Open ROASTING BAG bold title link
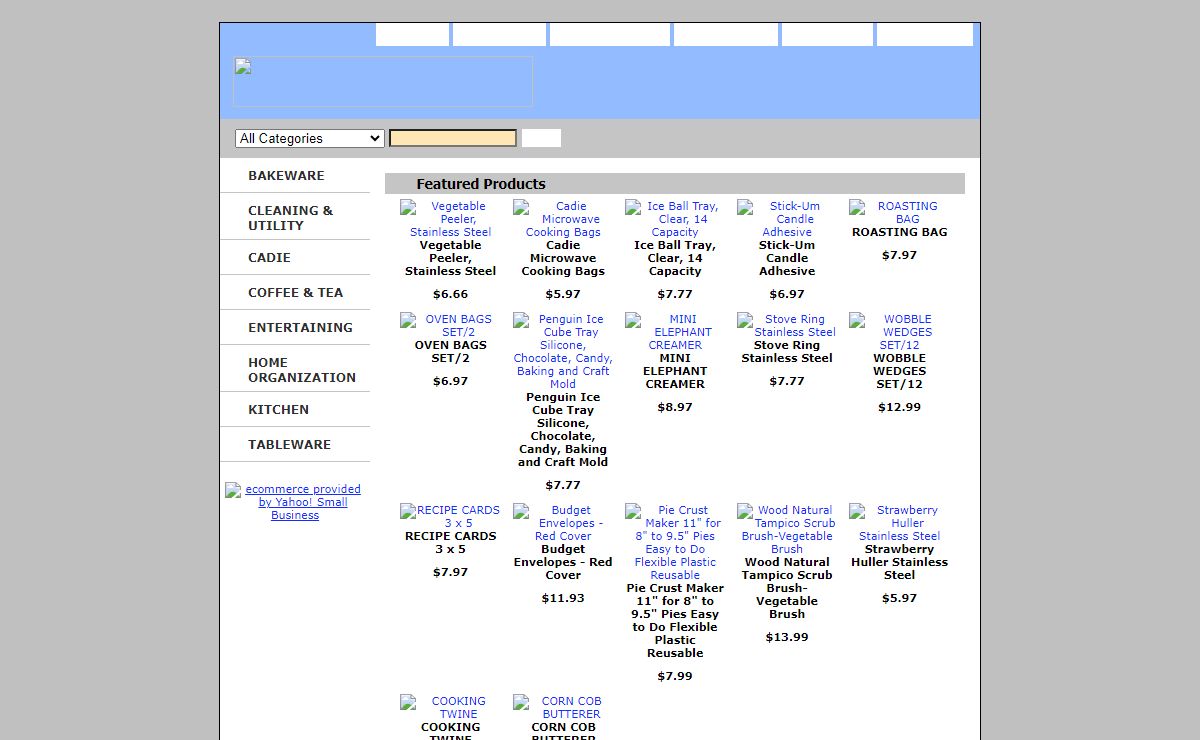 (899, 232)
